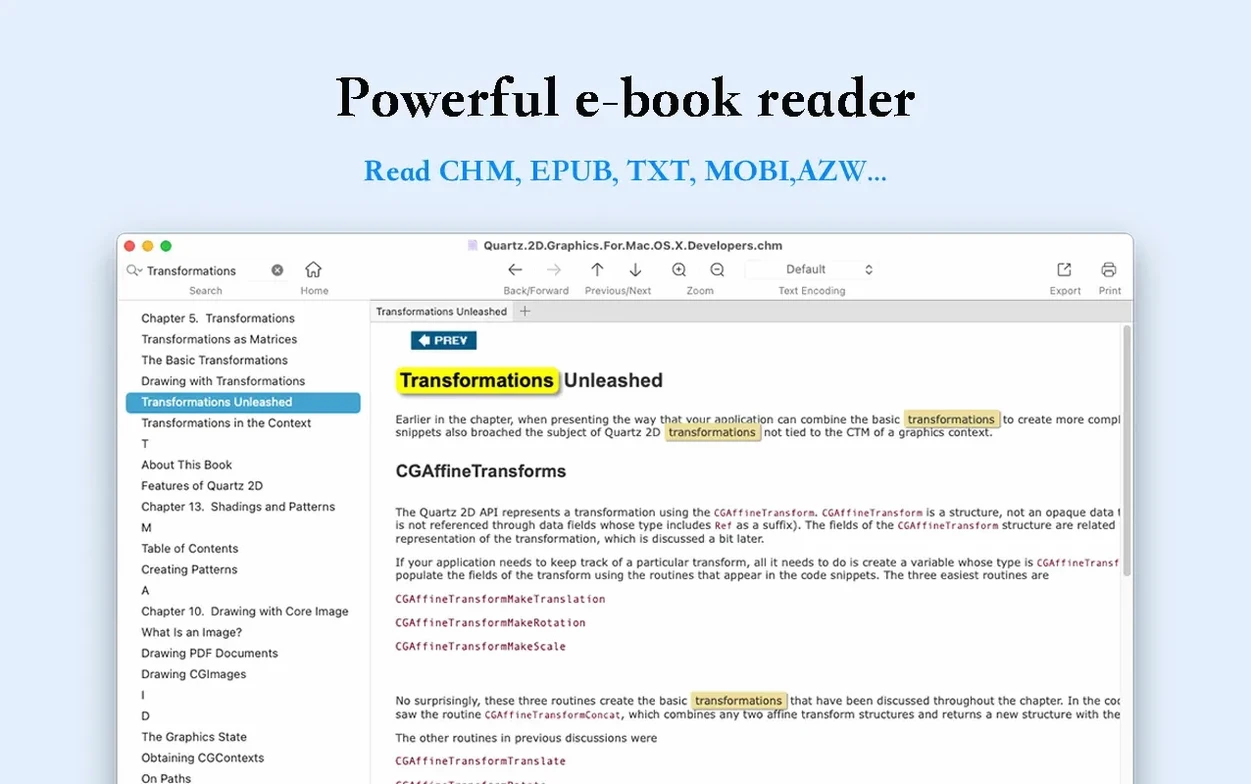The height and width of the screenshot is (784, 1251).
Task: Go forward with the right arrow
Action: click(x=554, y=270)
